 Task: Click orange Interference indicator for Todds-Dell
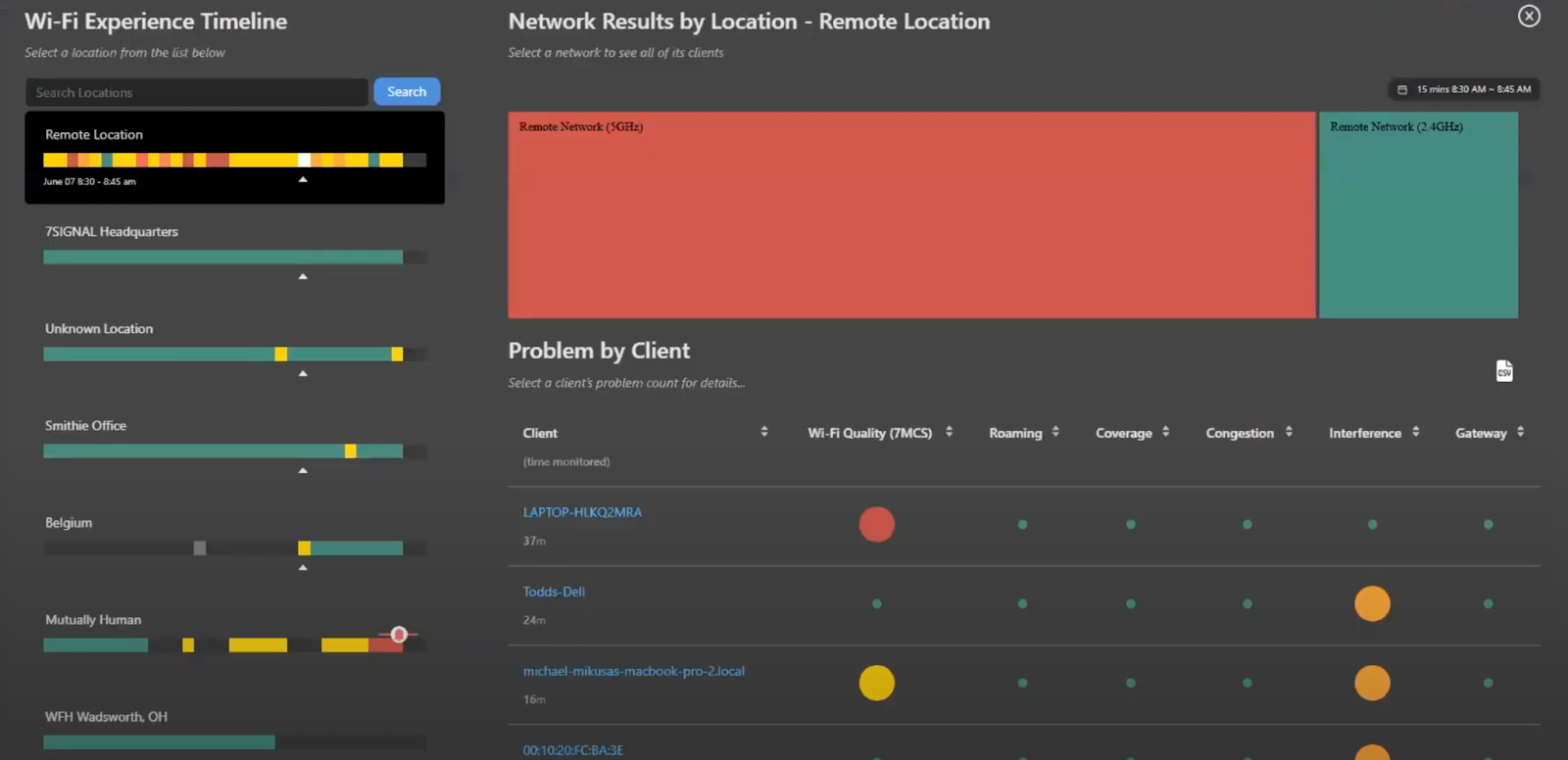point(1372,603)
